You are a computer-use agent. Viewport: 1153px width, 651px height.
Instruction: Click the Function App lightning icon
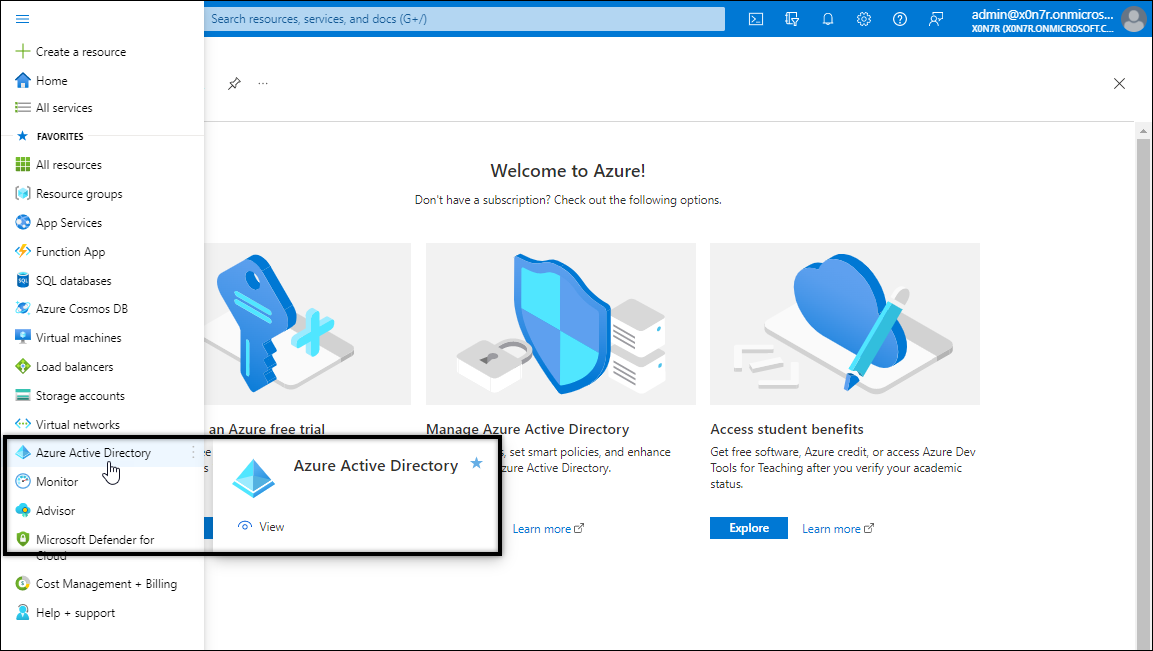[23, 252]
